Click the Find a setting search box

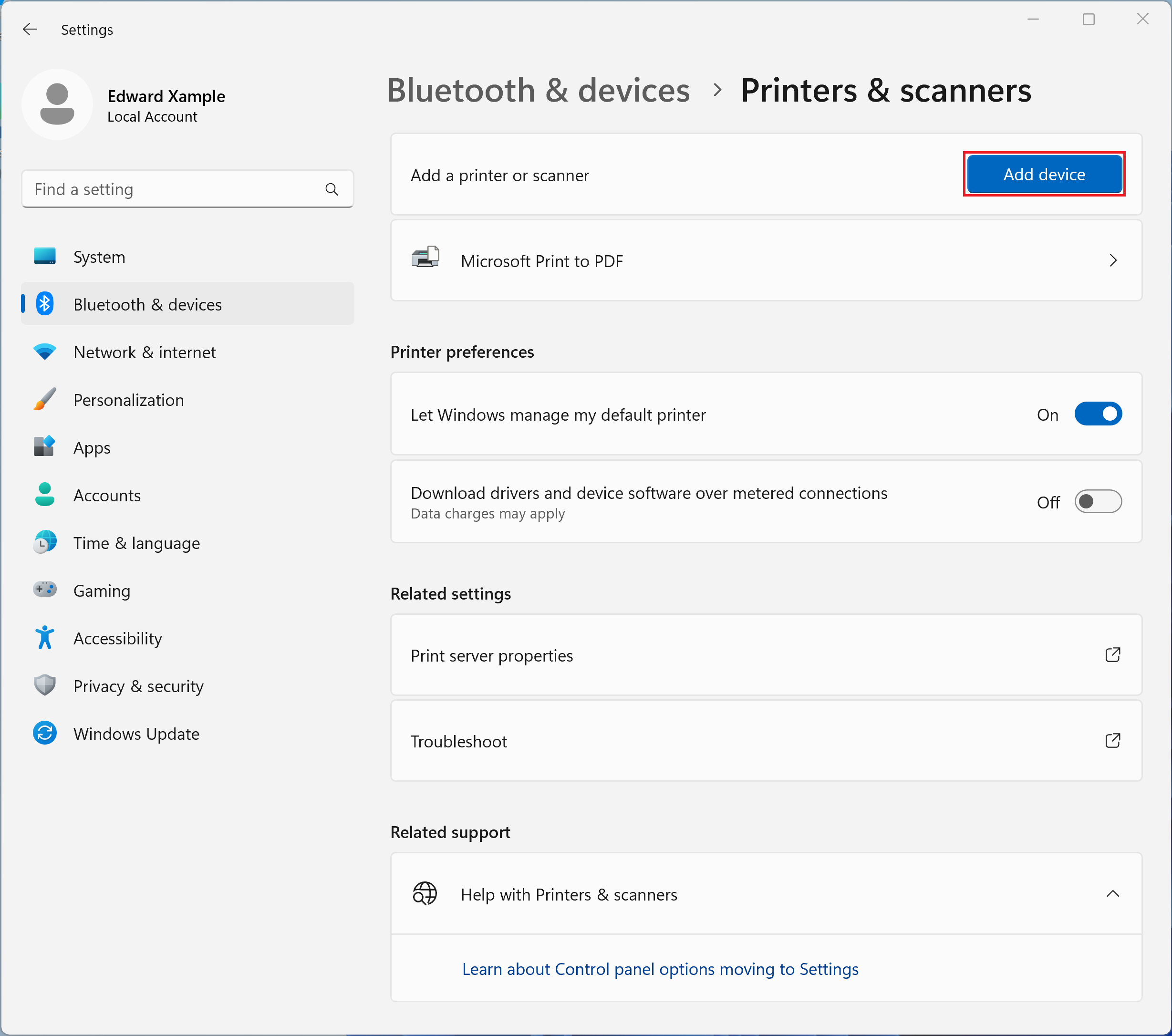tap(187, 189)
